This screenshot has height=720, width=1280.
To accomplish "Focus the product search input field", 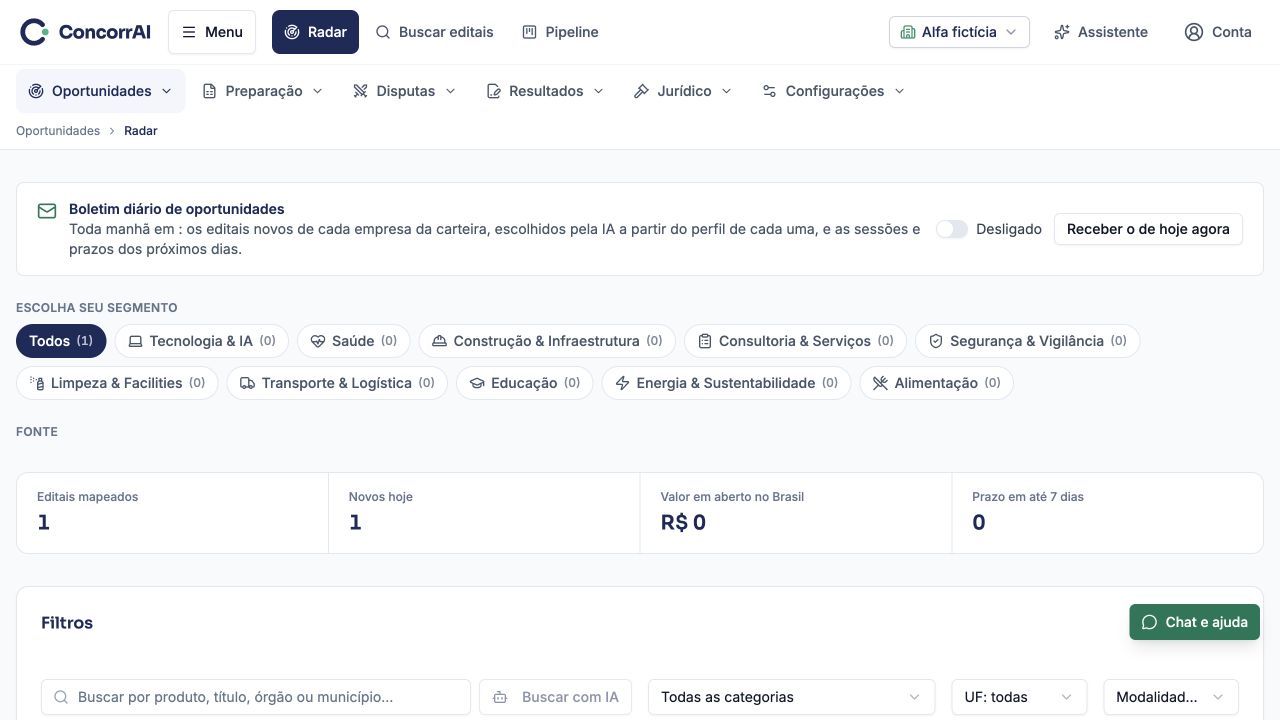I will [x=256, y=697].
